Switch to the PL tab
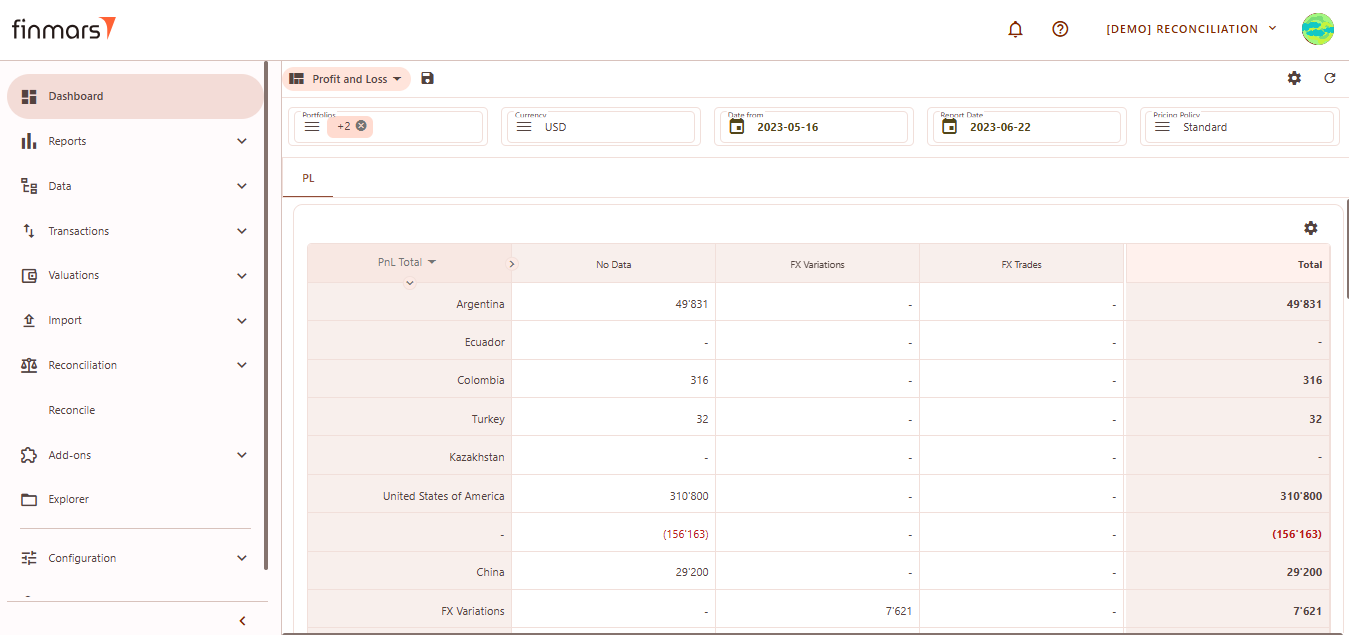Image resolution: width=1349 pixels, height=635 pixels. (x=308, y=178)
